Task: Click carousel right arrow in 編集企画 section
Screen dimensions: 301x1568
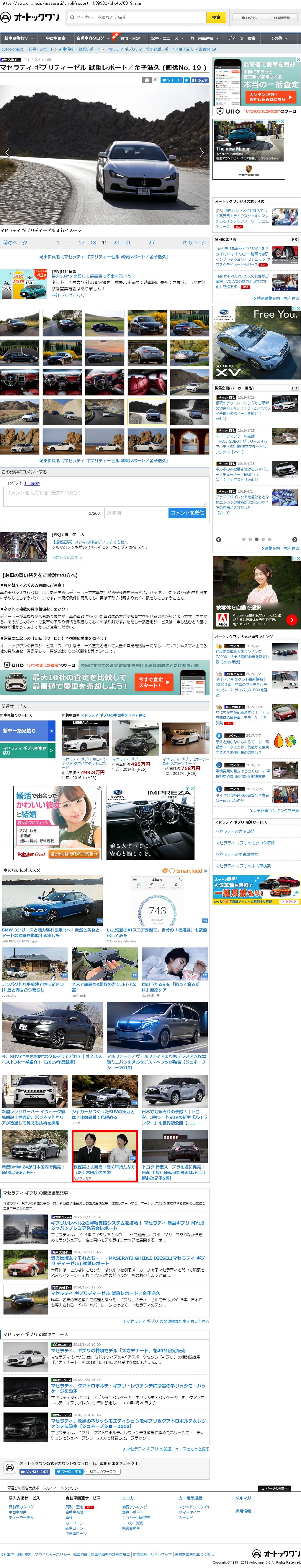Action: [294, 539]
